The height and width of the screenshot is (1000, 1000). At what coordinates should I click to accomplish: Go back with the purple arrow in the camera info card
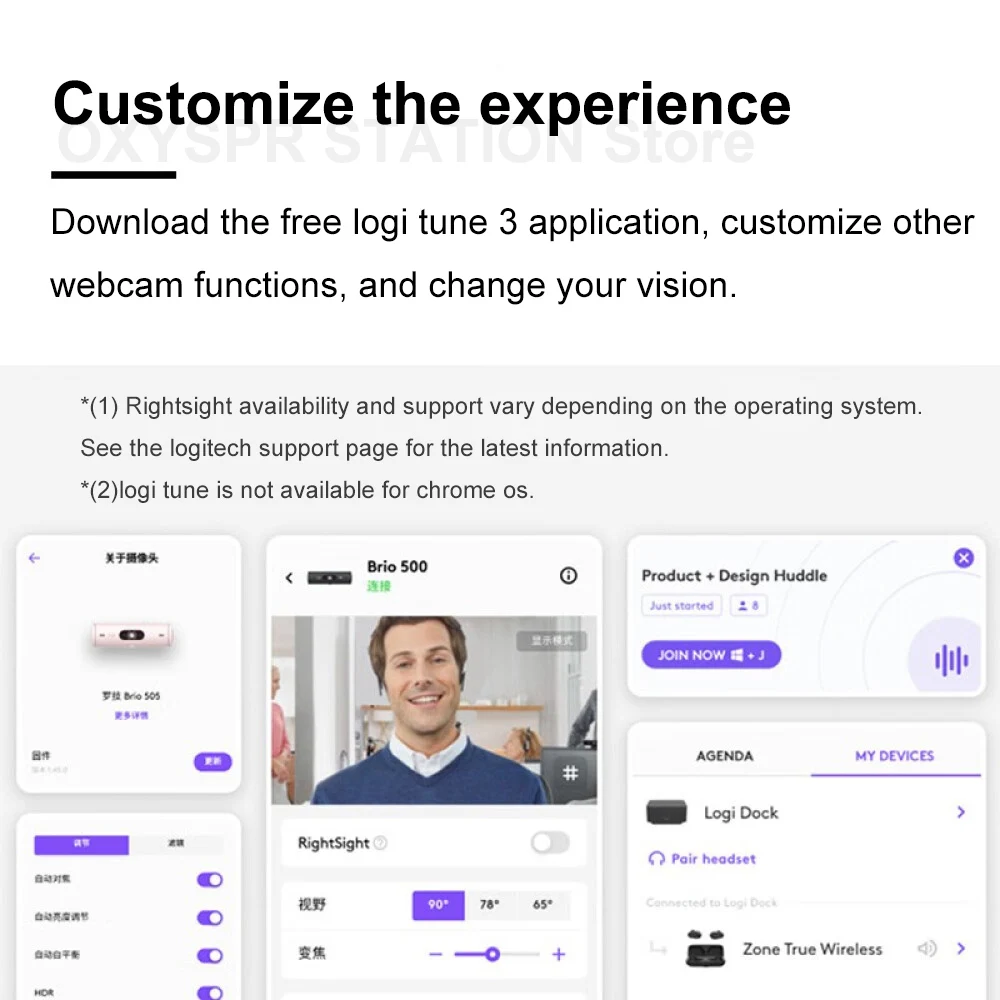tap(34, 558)
